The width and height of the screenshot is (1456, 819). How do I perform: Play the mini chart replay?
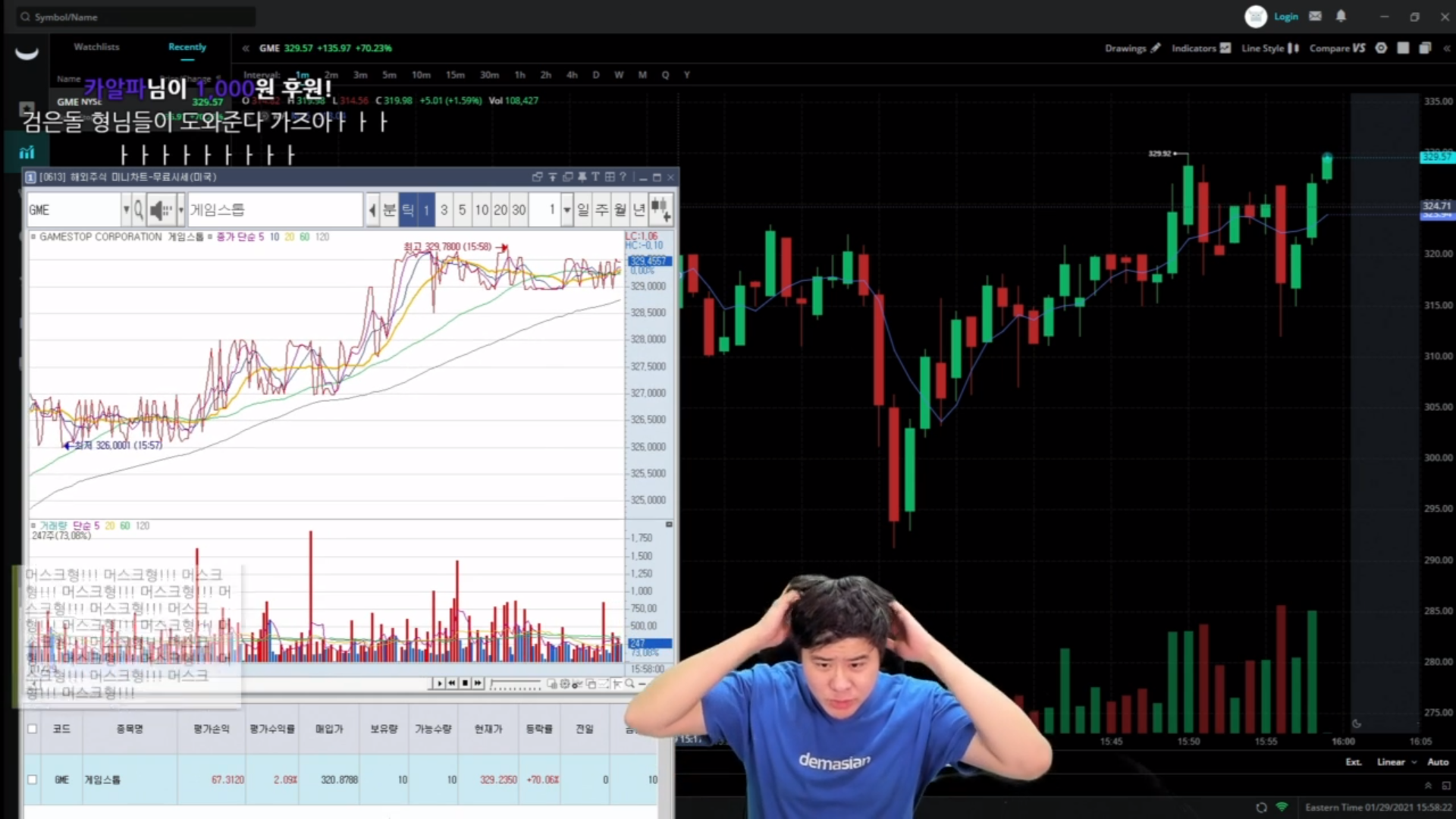438,683
